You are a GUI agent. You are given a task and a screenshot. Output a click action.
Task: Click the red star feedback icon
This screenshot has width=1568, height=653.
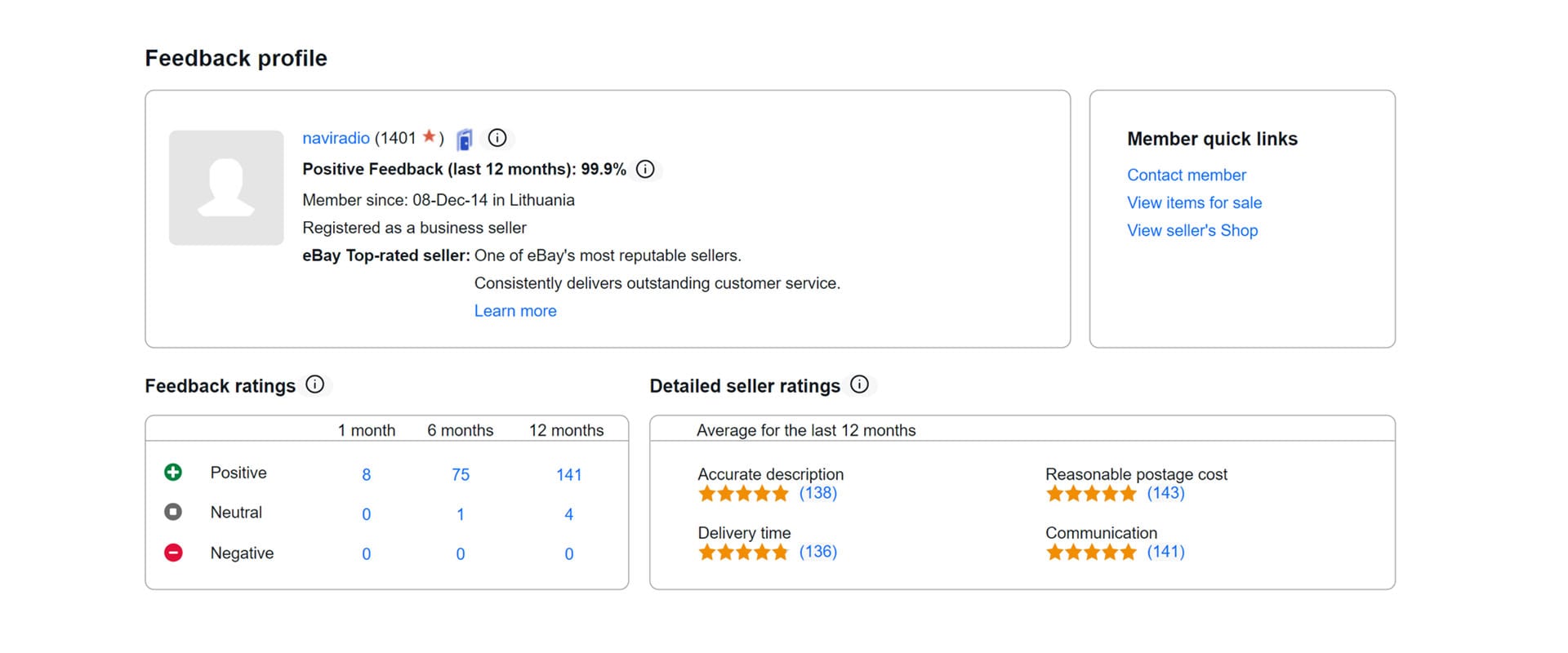[429, 137]
